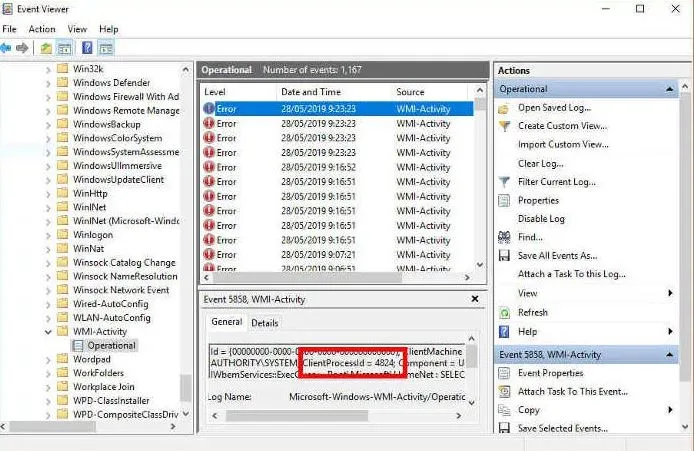Viewport: 694px width, 451px height.
Task: Collapse the WMI-Activity tree node
Action: (48, 332)
